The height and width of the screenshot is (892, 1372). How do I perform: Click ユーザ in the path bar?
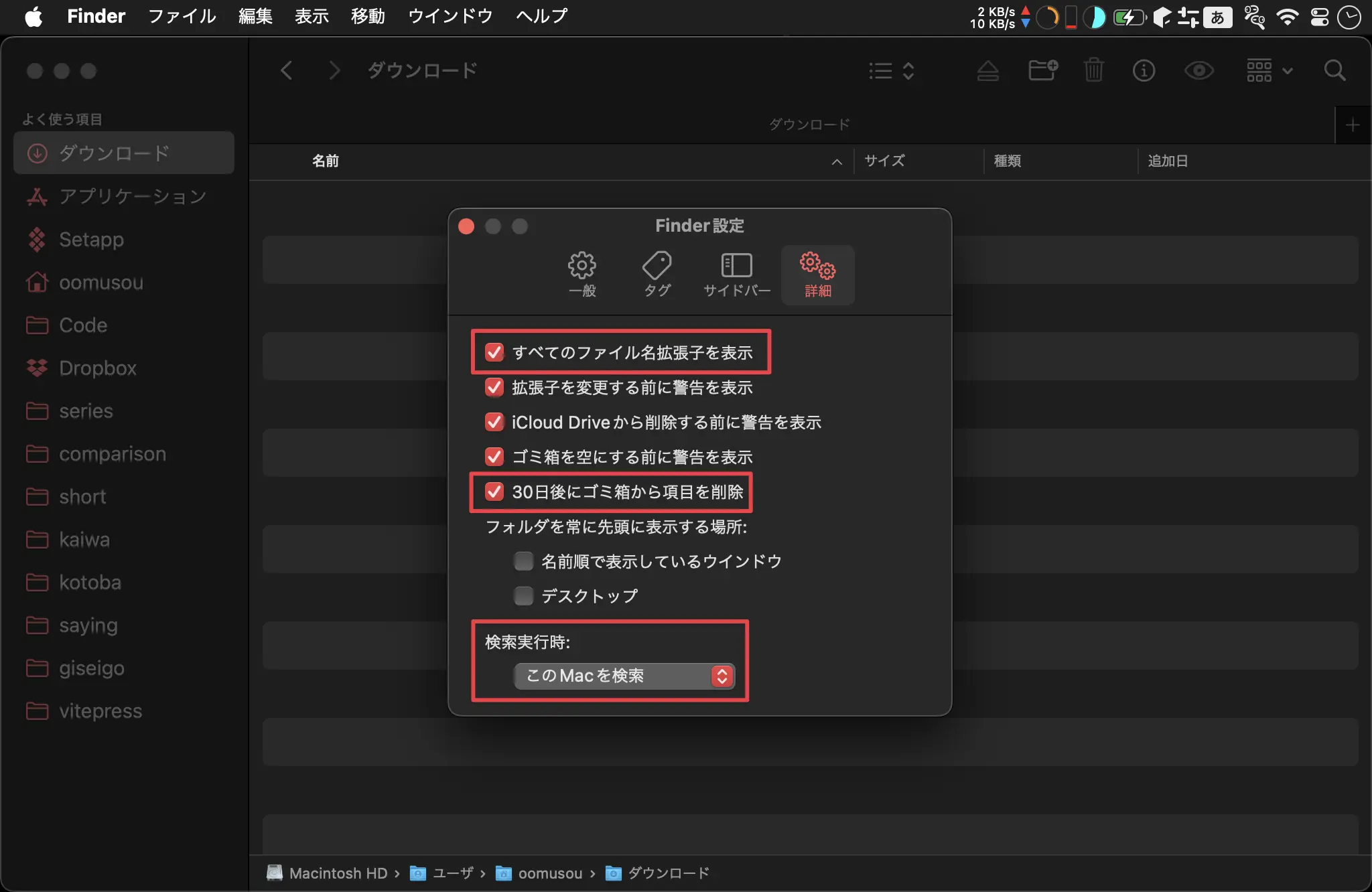tap(441, 873)
